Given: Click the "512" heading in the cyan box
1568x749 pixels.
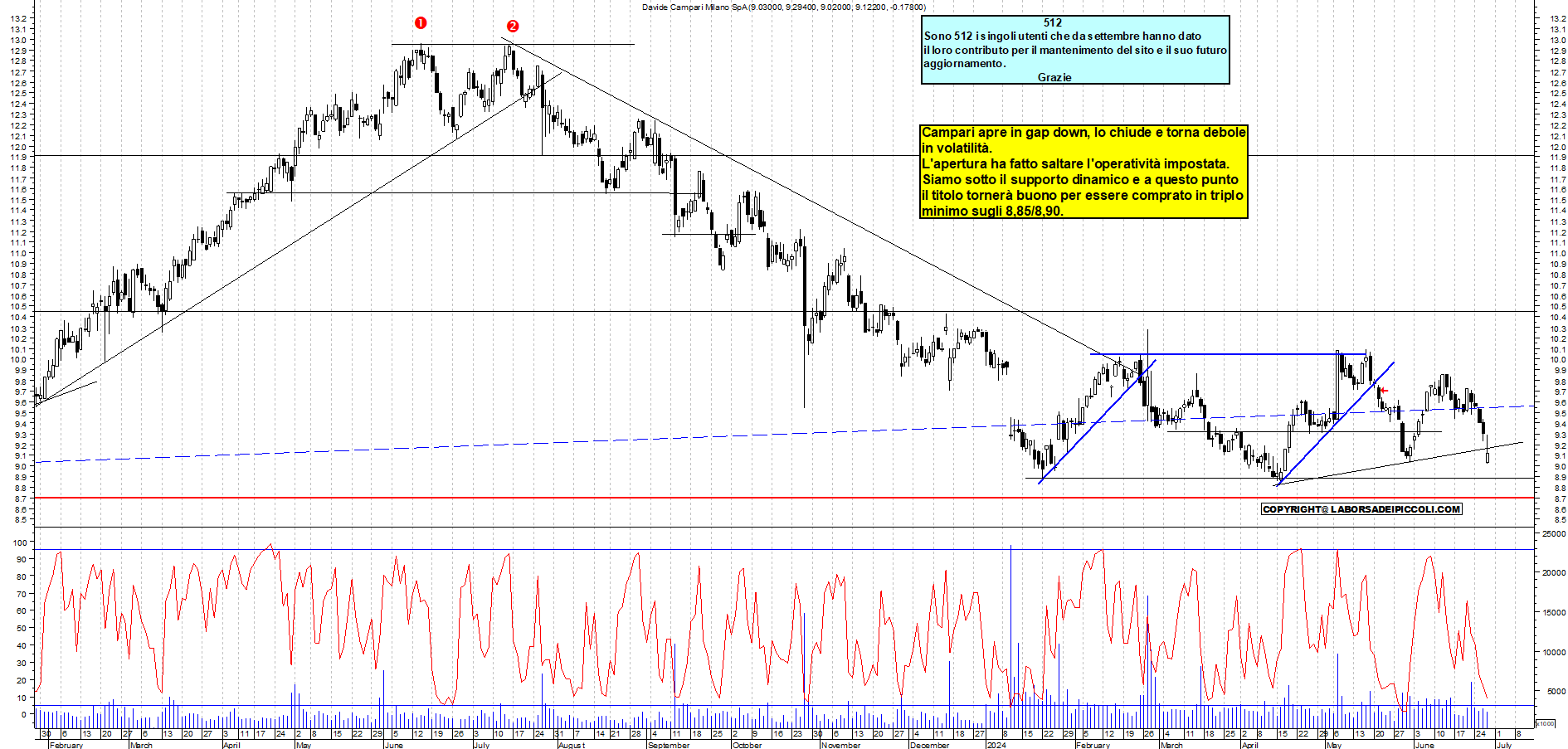Looking at the screenshot, I should tap(1053, 22).
